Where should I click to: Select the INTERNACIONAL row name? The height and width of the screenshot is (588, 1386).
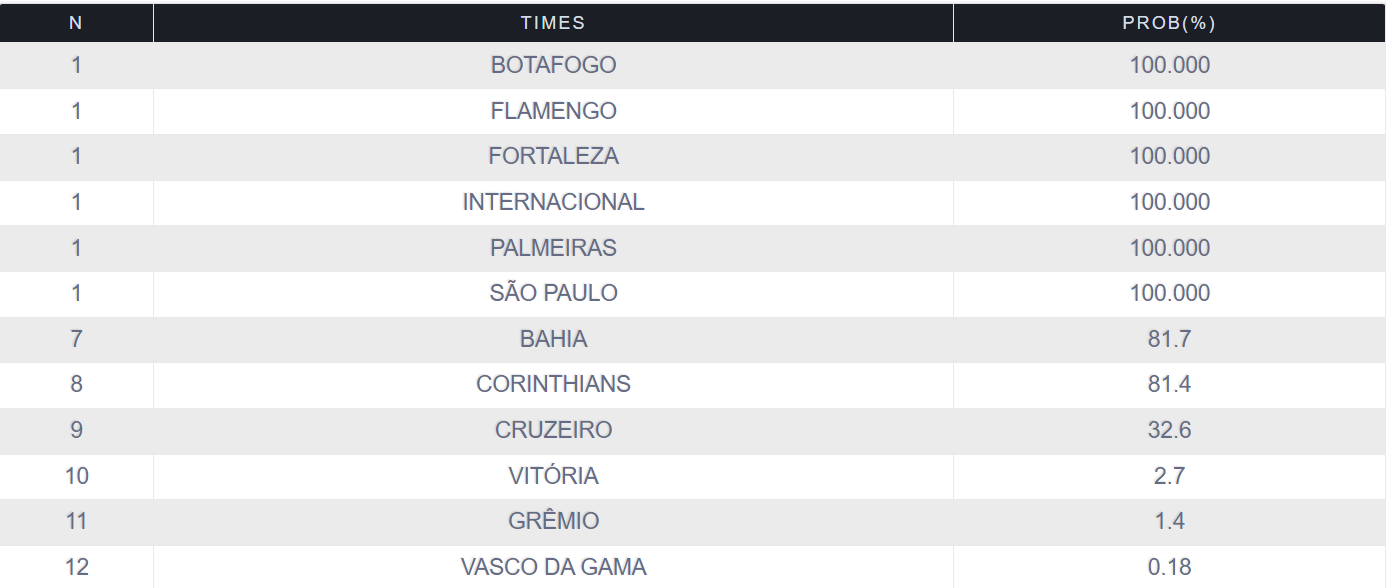553,202
